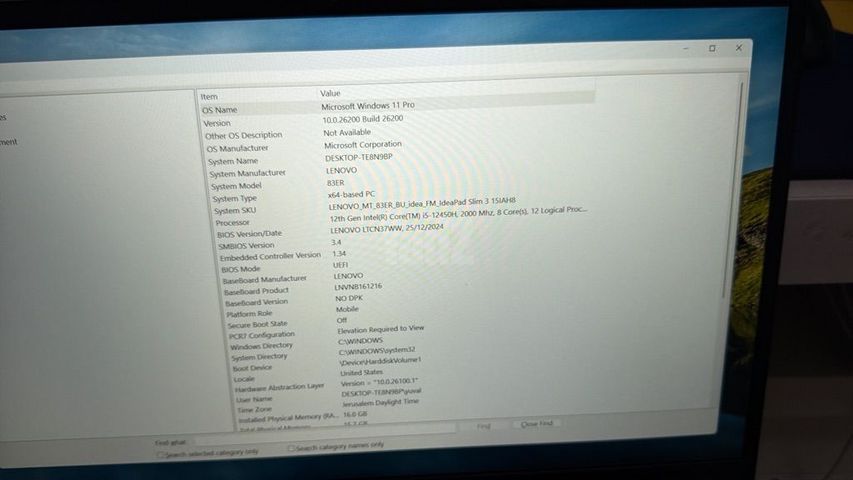
Task: Select the 'BaseBoard Version' row
Action: click(256, 302)
